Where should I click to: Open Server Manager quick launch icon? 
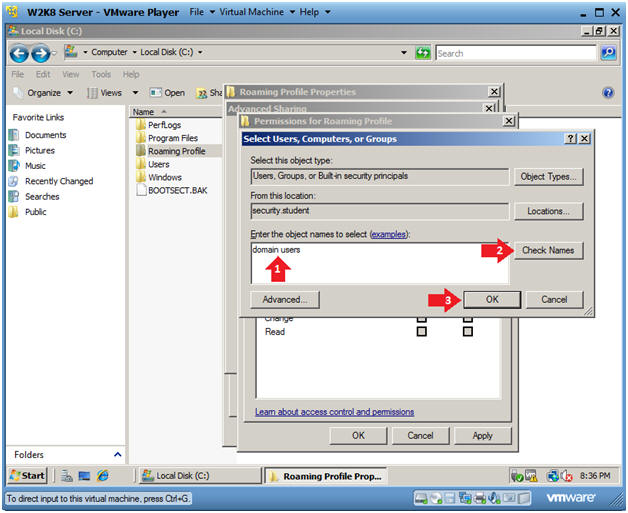[66, 475]
